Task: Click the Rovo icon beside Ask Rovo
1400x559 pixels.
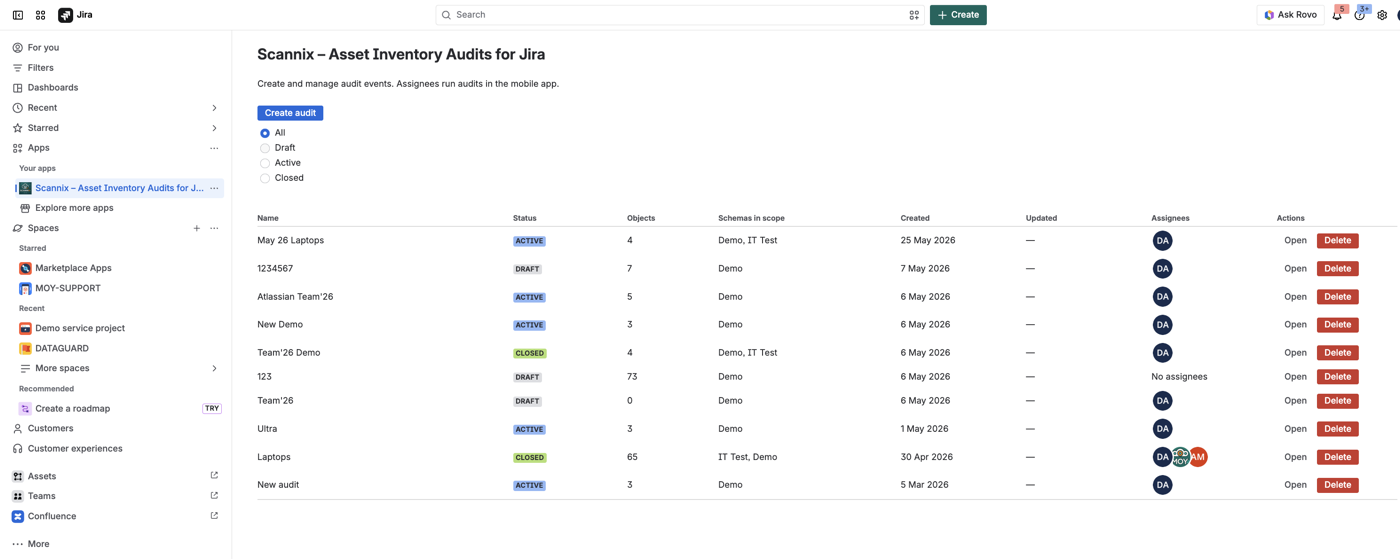Action: point(1269,15)
